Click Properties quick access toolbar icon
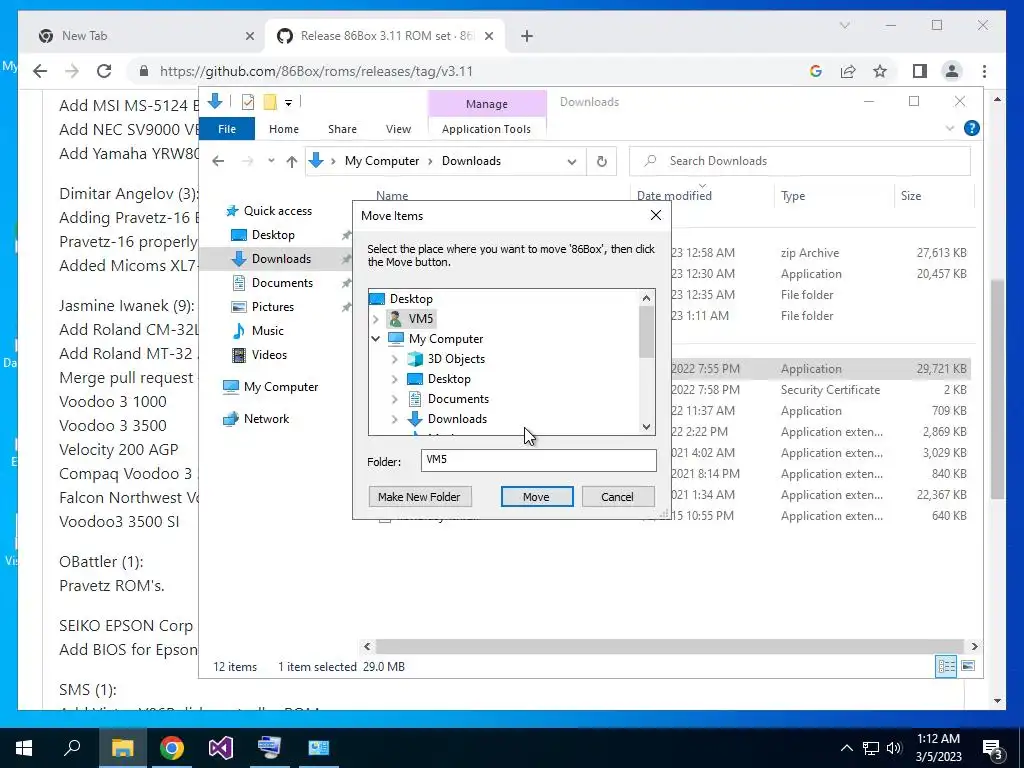 click(x=248, y=102)
